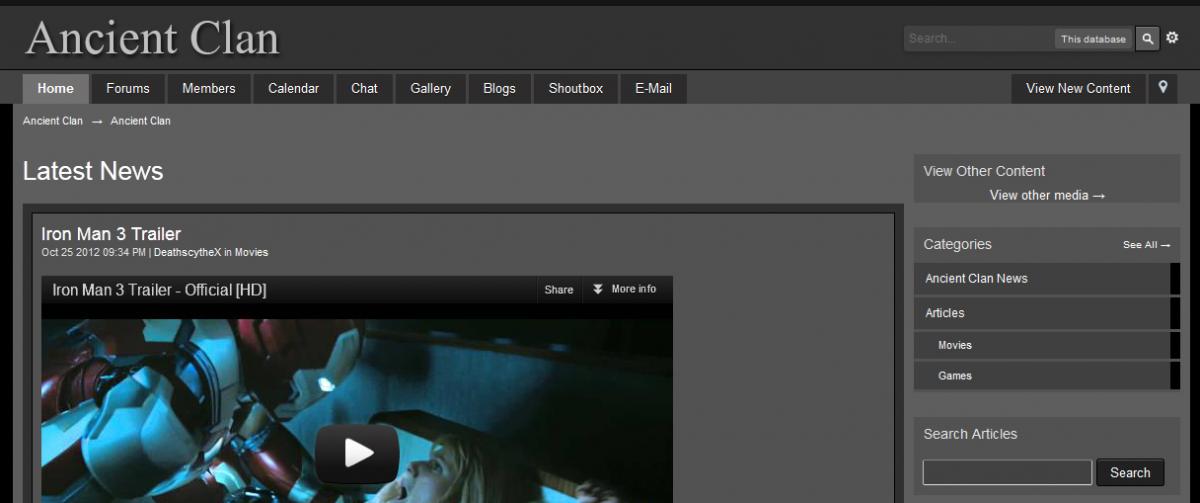Click second Ancient Clan breadcrumb link
The height and width of the screenshot is (503, 1200).
[x=140, y=121]
